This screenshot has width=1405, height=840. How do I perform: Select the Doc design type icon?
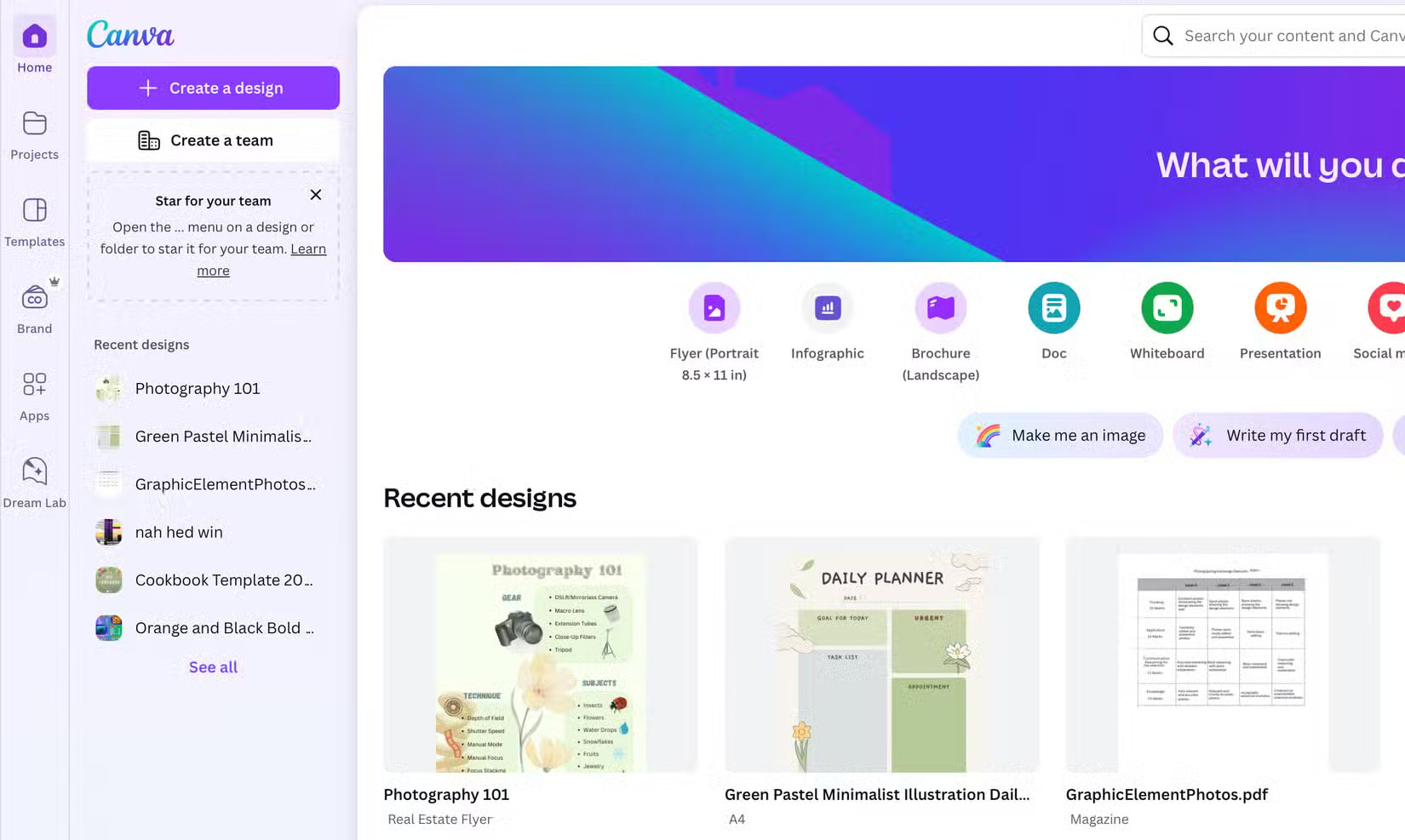click(1053, 308)
